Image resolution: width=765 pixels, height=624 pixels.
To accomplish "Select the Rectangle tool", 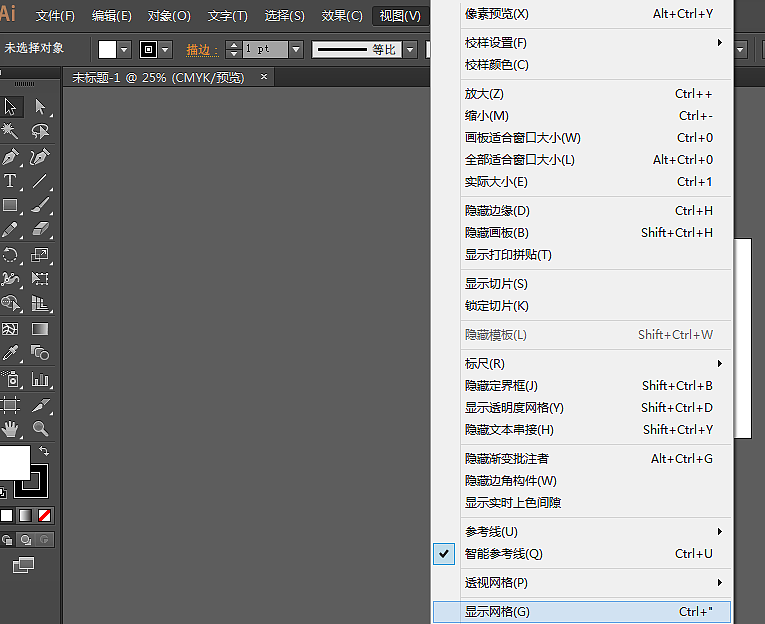I will pos(10,205).
